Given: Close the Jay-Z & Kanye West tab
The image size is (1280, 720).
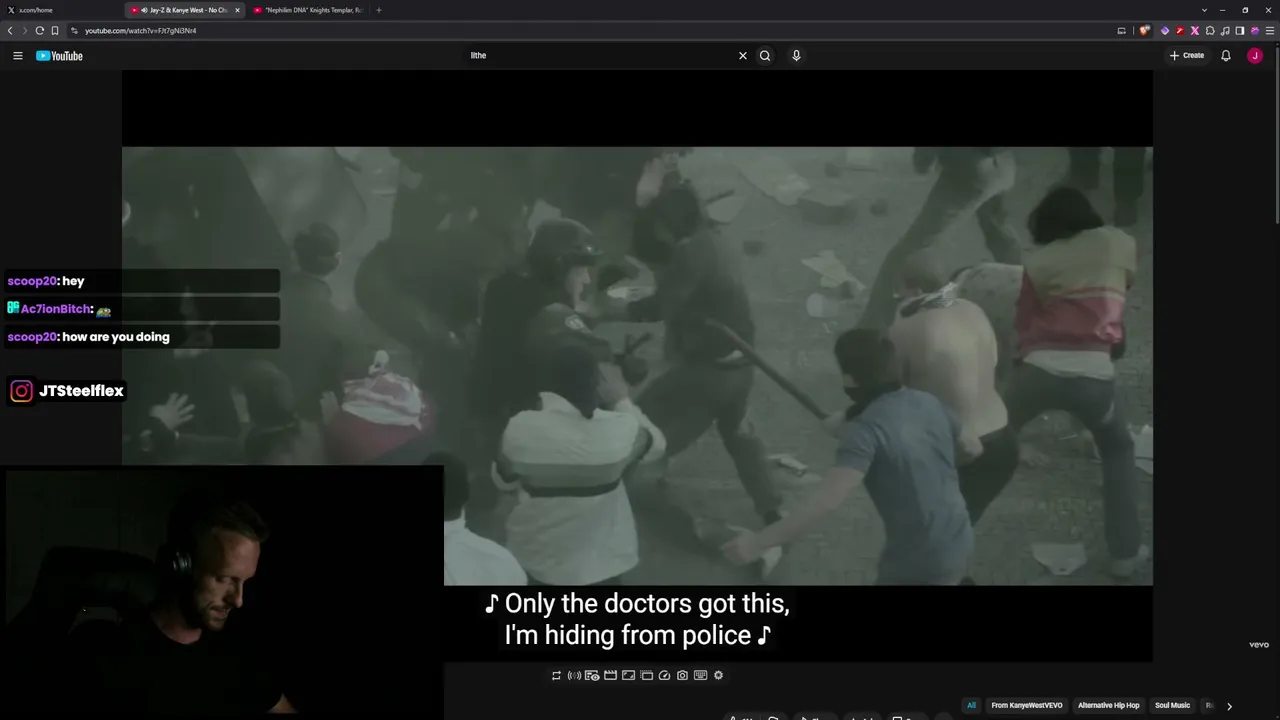Looking at the screenshot, I should click(x=237, y=10).
